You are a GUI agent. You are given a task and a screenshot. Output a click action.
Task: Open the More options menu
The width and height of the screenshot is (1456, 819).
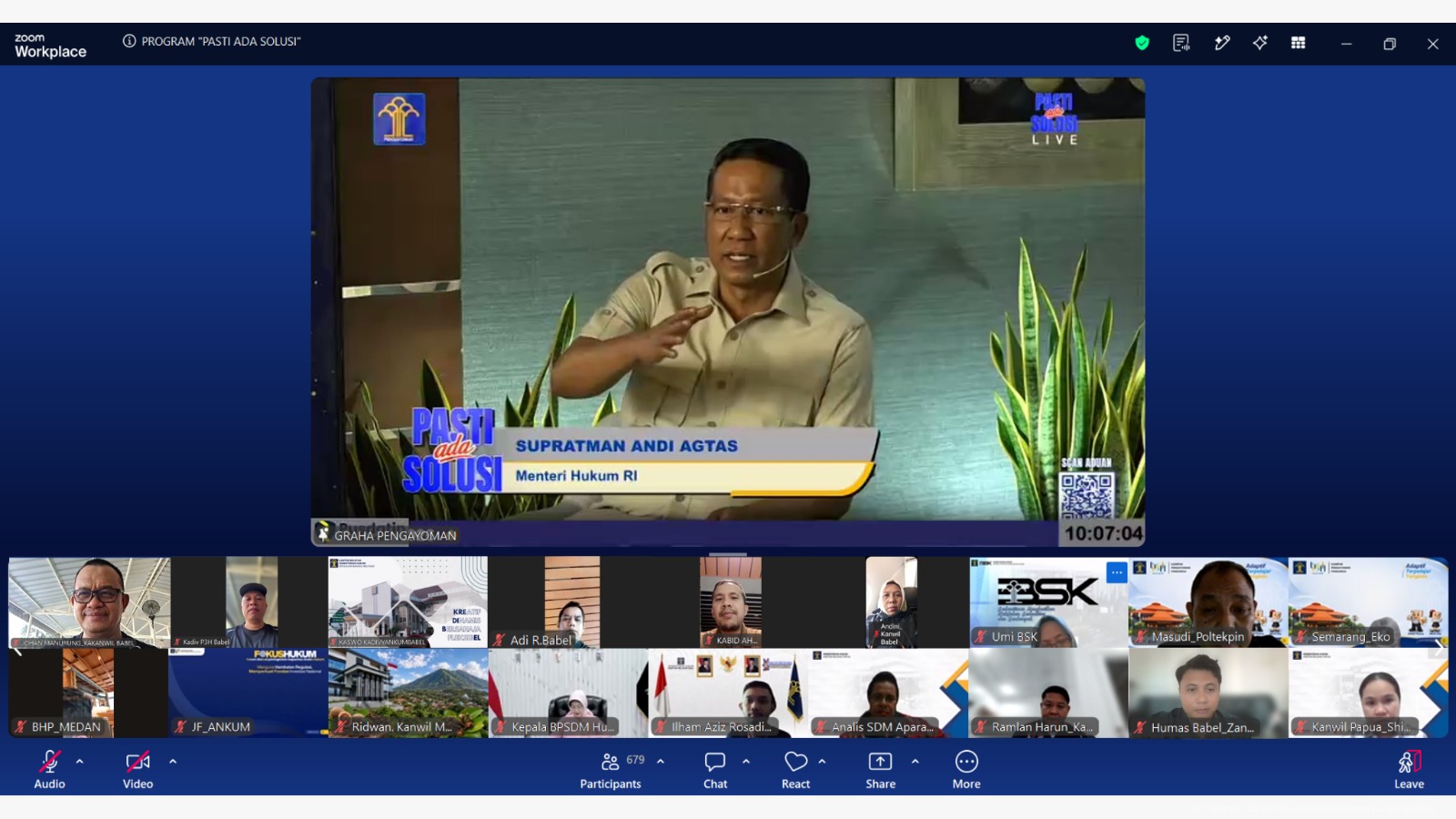(966, 769)
